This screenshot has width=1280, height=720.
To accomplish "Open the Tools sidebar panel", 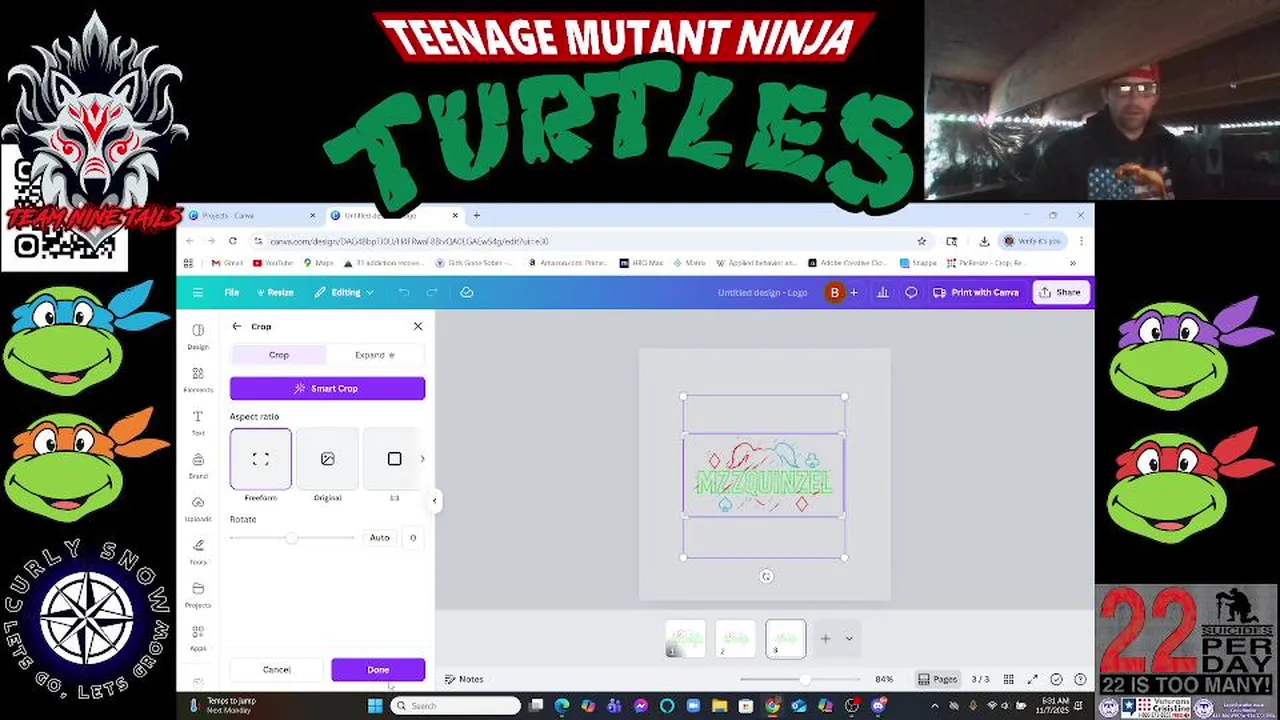I will pos(198,552).
